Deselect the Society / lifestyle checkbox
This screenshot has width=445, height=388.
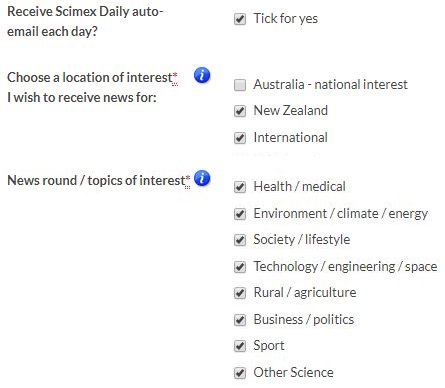(x=240, y=240)
